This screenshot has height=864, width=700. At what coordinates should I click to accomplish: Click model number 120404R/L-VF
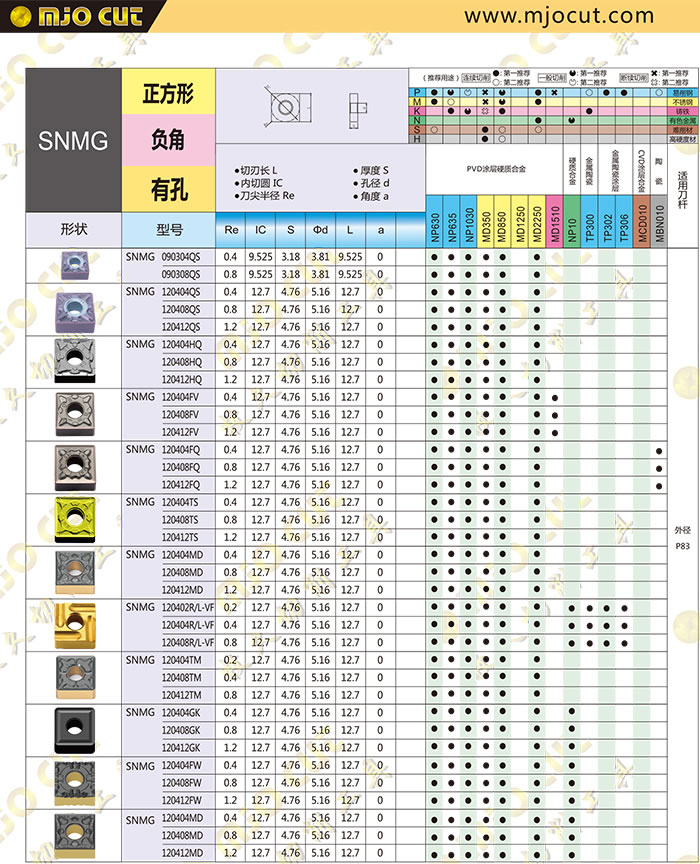(x=187, y=625)
